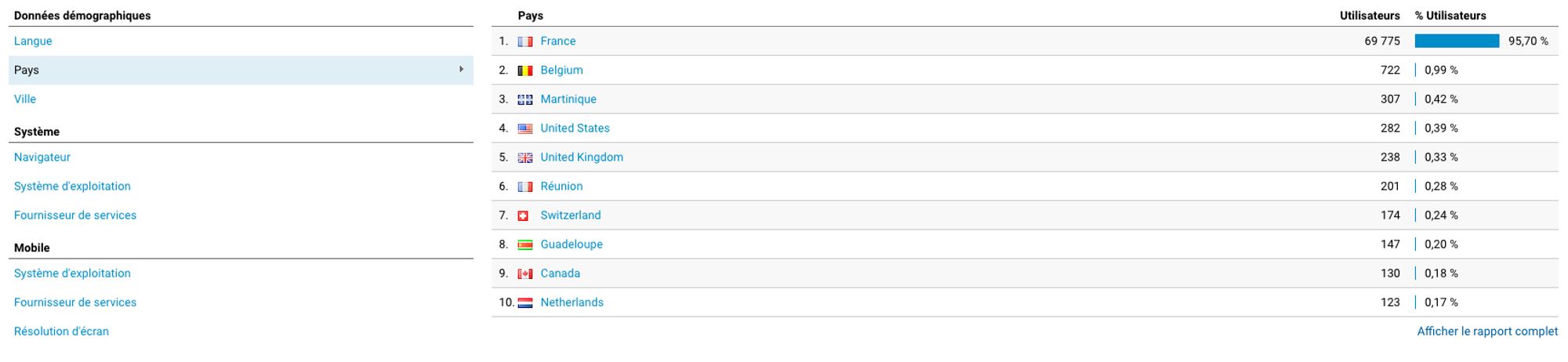Open Afficher le rapport complet

(x=1486, y=331)
